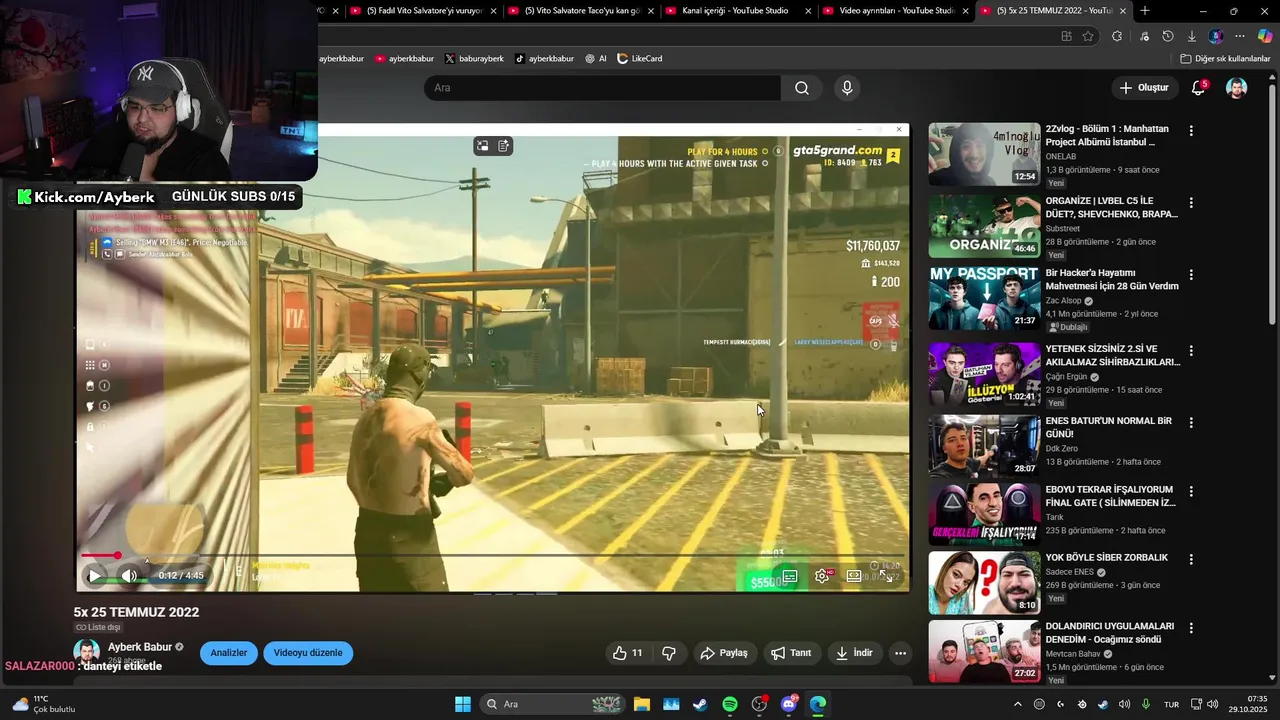Launch Steam from the taskbar
The width and height of the screenshot is (1280, 720).
point(700,704)
